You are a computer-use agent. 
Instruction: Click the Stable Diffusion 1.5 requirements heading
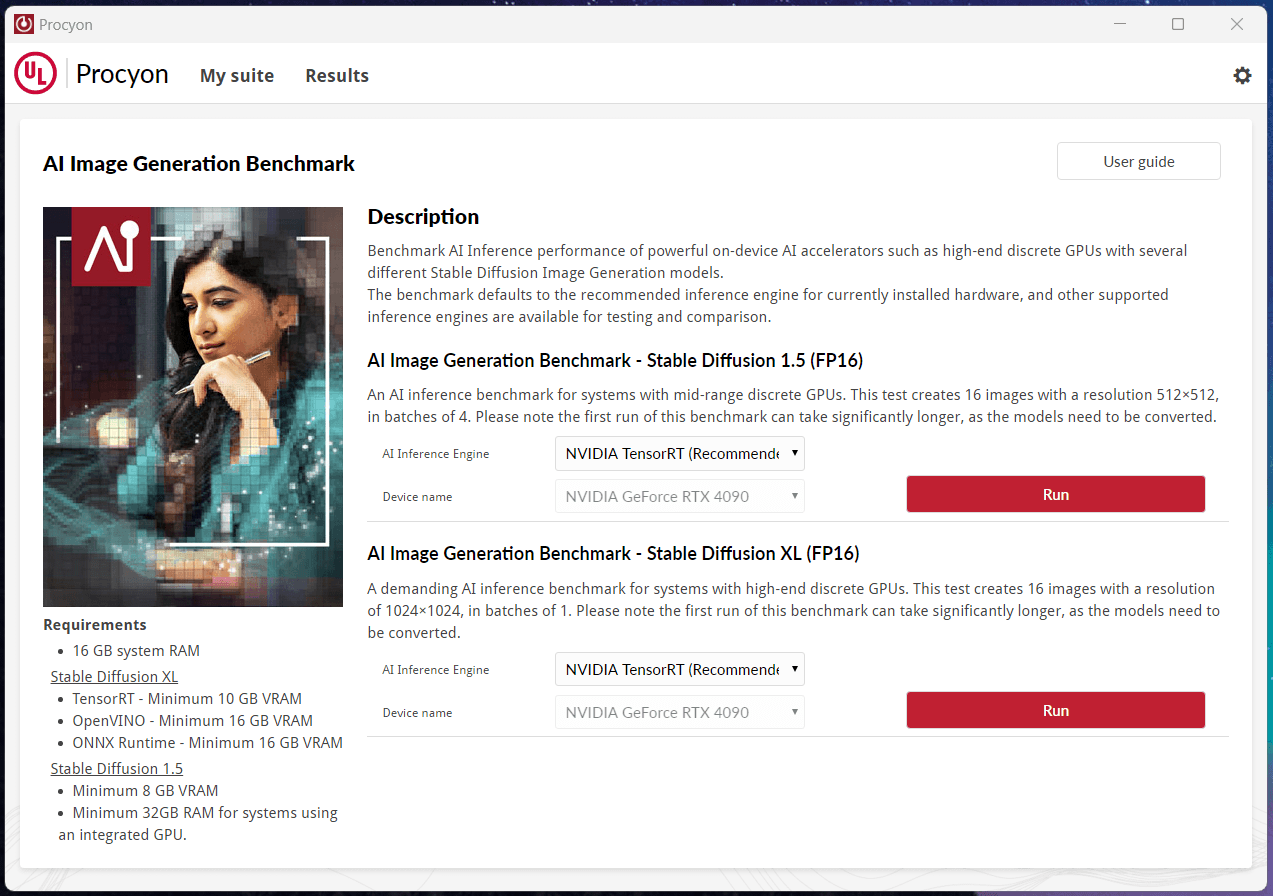pos(117,769)
